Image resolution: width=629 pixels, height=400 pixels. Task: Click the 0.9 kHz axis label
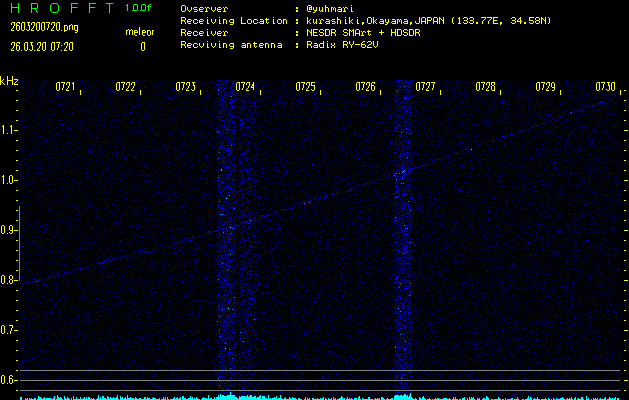click(7, 230)
